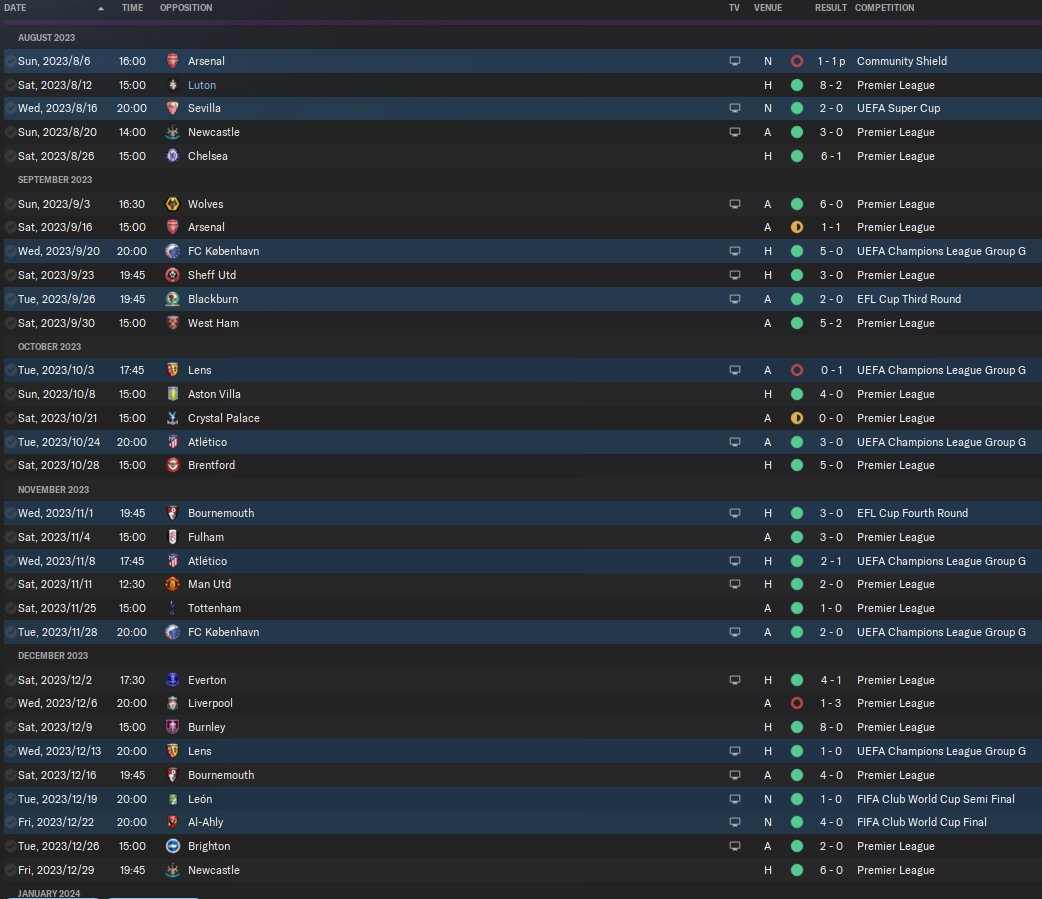1042x899 pixels.
Task: Click the Sevilla club badge icon
Action: tap(172, 108)
